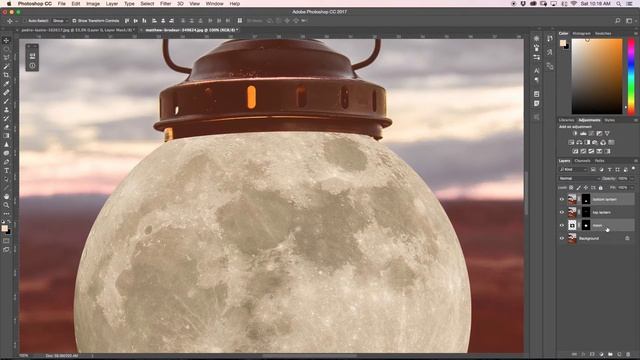640x360 pixels.
Task: Select the Magic Wand tool
Action: pos(6,67)
